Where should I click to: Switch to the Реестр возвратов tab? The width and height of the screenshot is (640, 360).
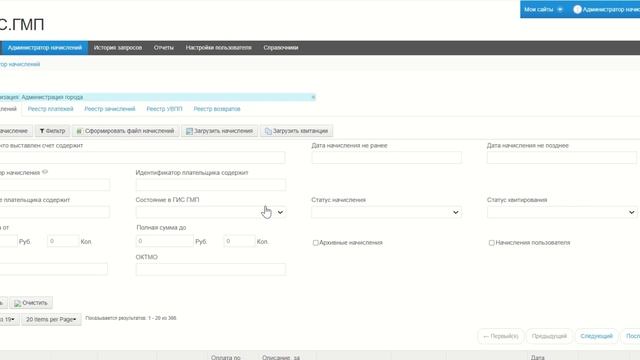click(217, 109)
